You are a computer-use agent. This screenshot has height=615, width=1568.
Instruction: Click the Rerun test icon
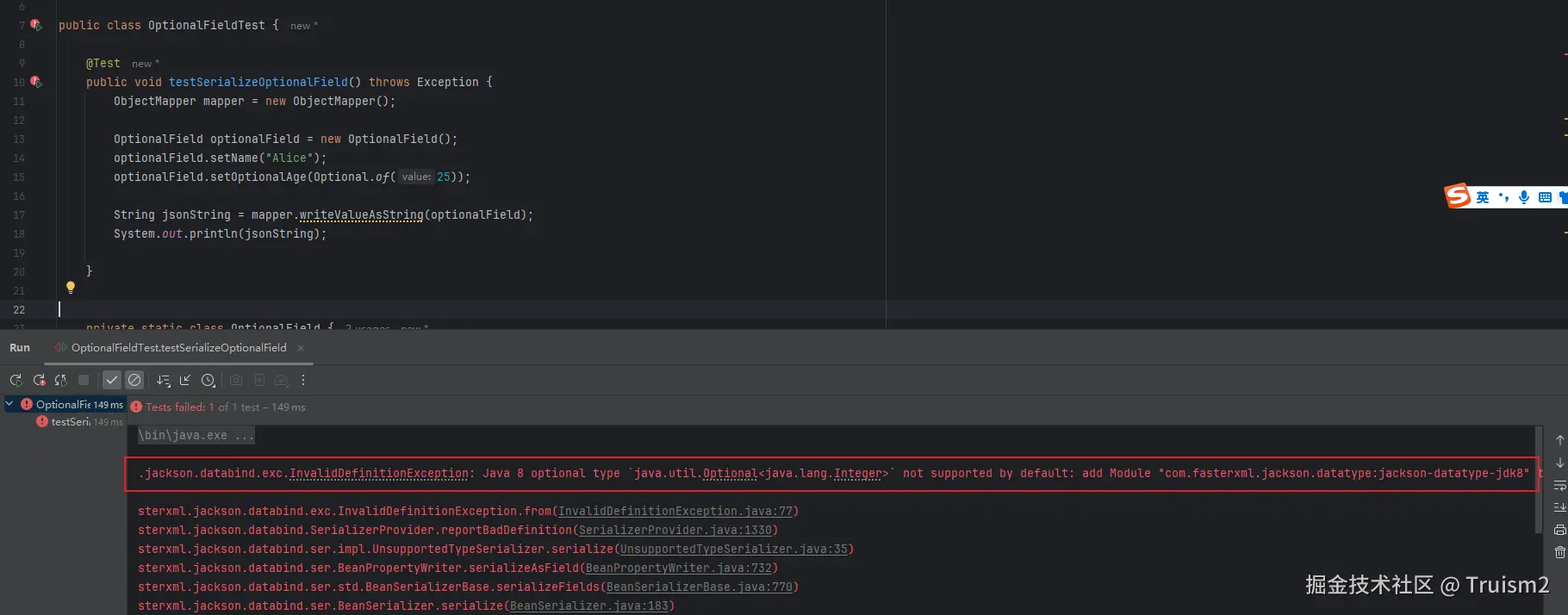point(16,380)
